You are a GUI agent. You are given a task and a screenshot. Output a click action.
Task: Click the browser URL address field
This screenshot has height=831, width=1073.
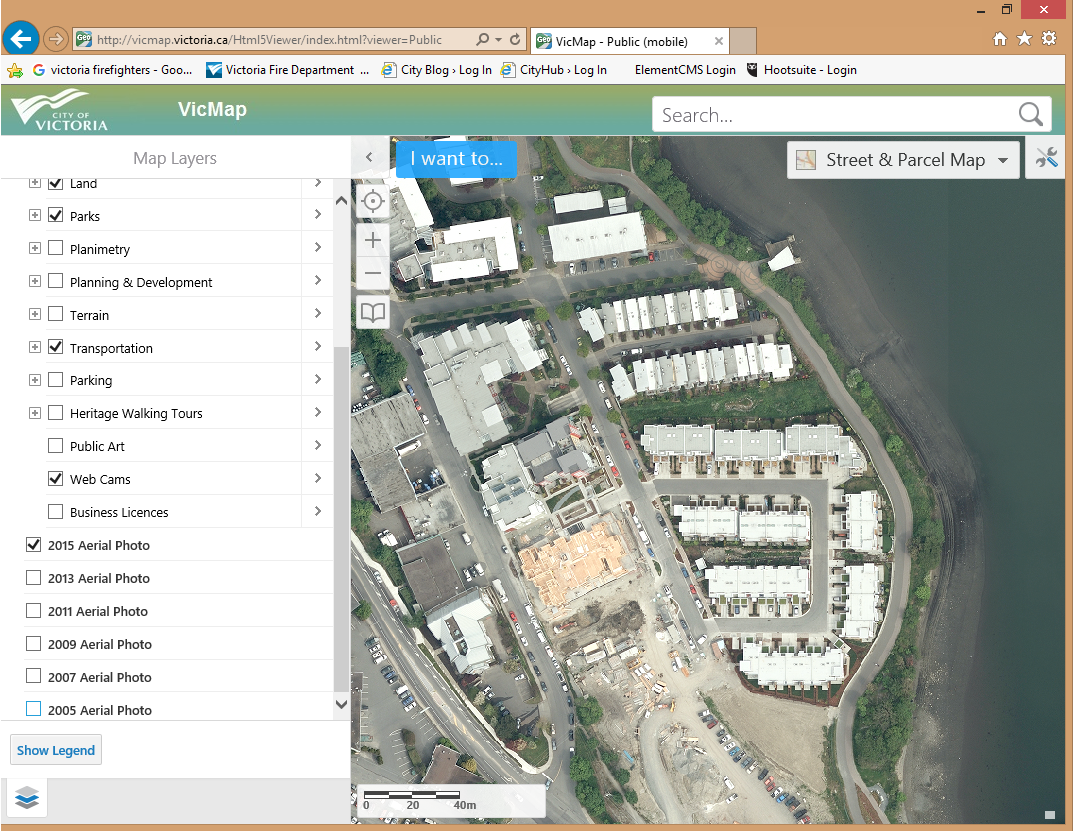[269, 40]
